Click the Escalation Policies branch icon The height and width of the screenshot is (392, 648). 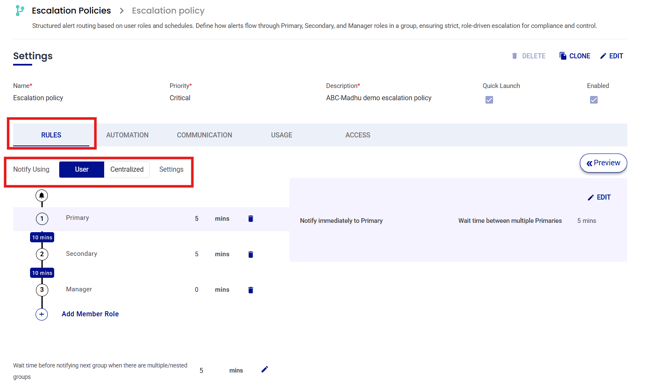[19, 10]
